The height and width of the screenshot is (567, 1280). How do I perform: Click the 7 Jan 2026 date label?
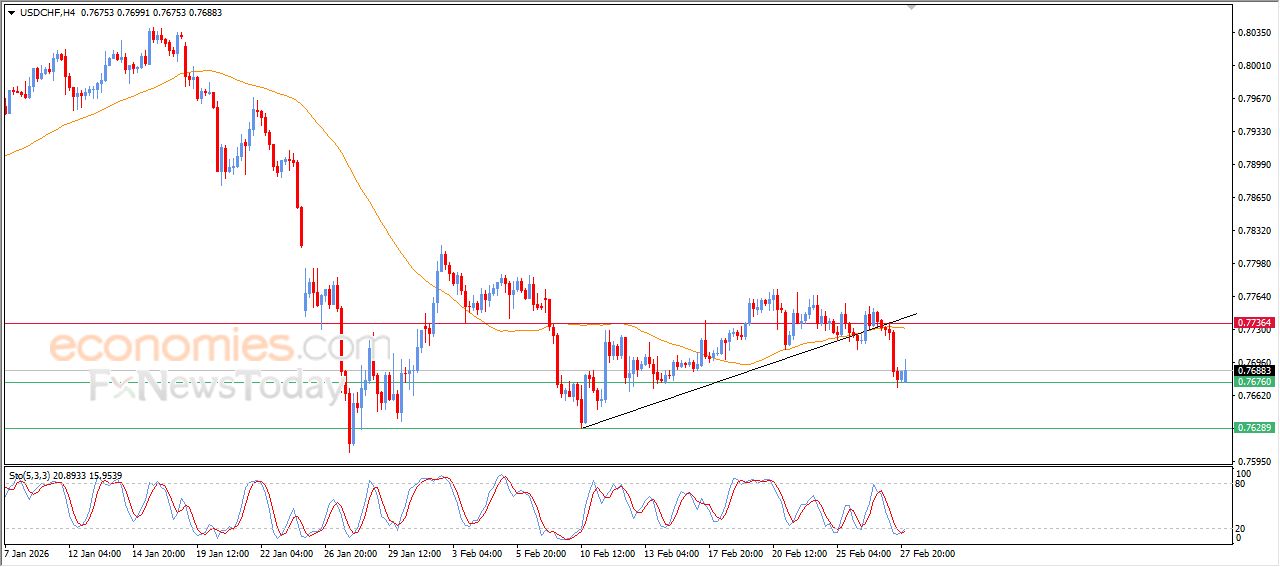click(x=28, y=552)
